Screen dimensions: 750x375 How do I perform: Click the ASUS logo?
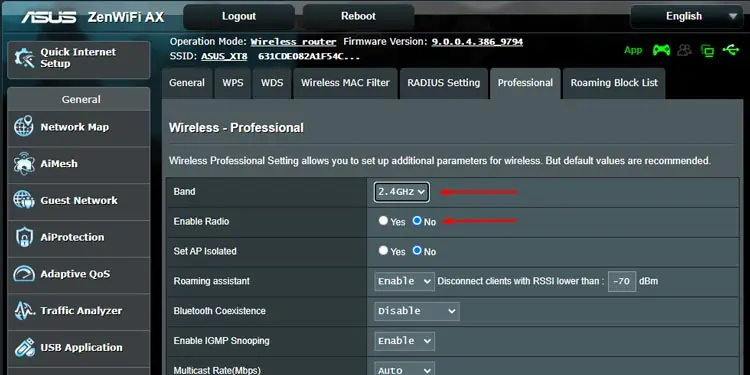pyautogui.click(x=48, y=17)
